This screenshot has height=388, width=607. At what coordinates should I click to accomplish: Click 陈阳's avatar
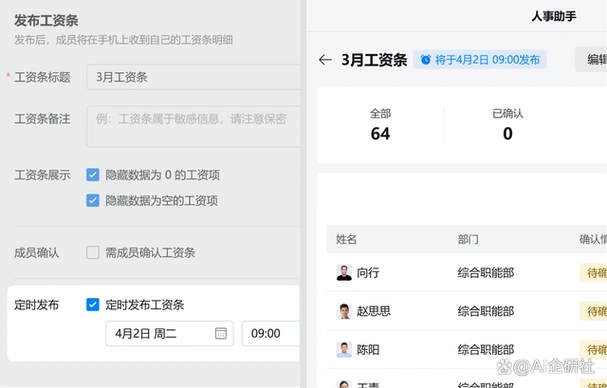(x=344, y=350)
